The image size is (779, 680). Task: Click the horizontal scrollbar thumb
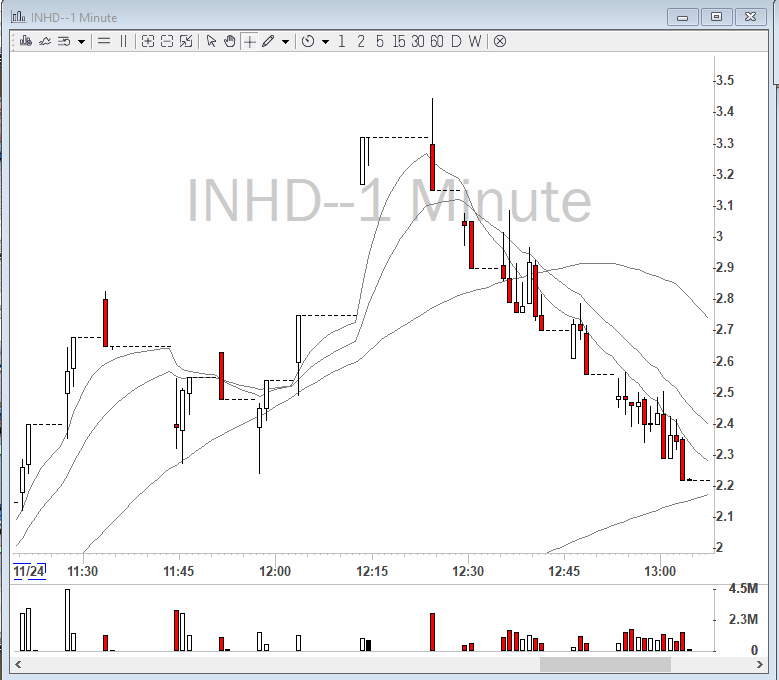[605, 664]
